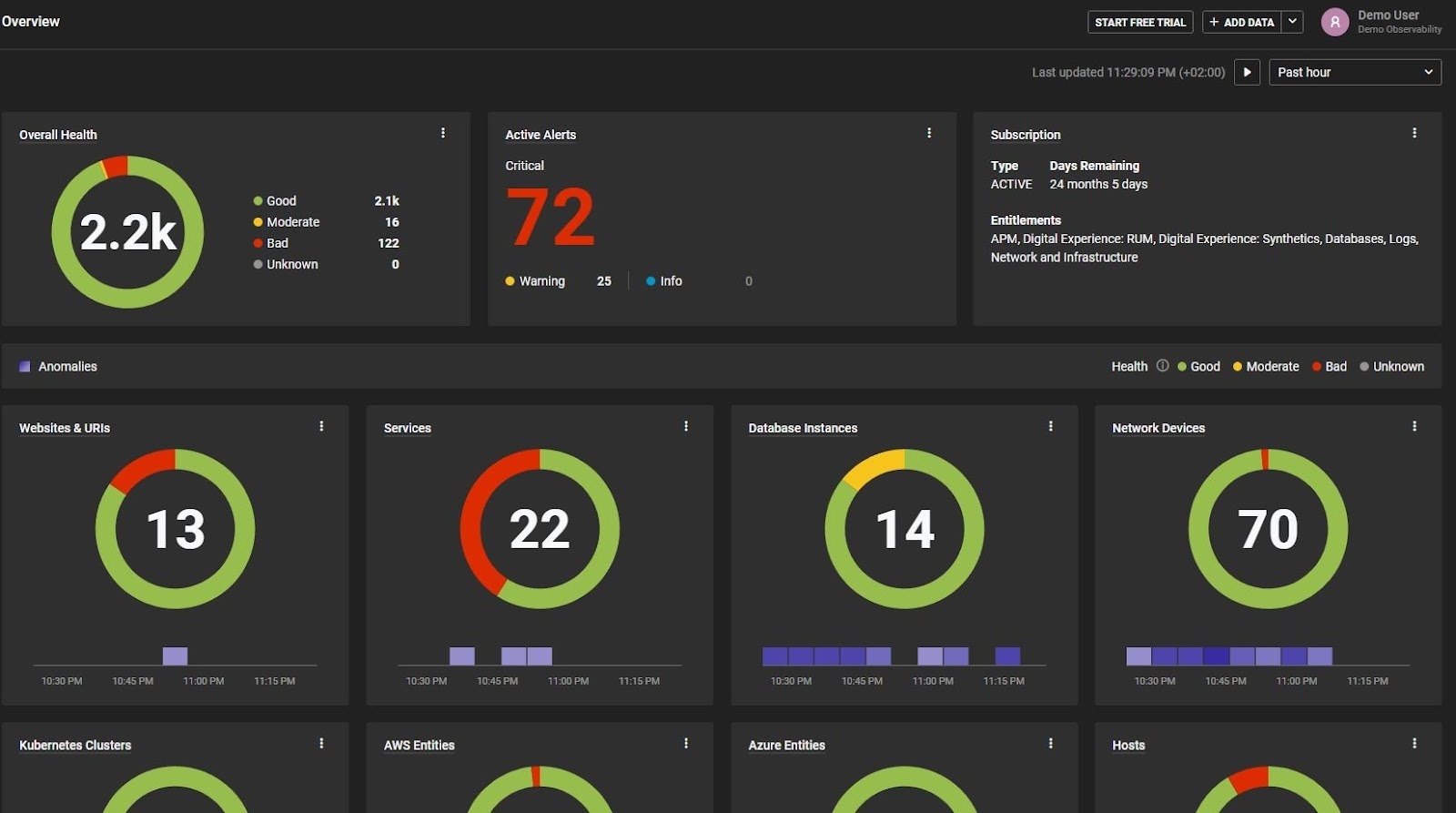Screen dimensions: 1456x813
Task: Open the Past hour time range dropdown
Action: coord(1354,72)
